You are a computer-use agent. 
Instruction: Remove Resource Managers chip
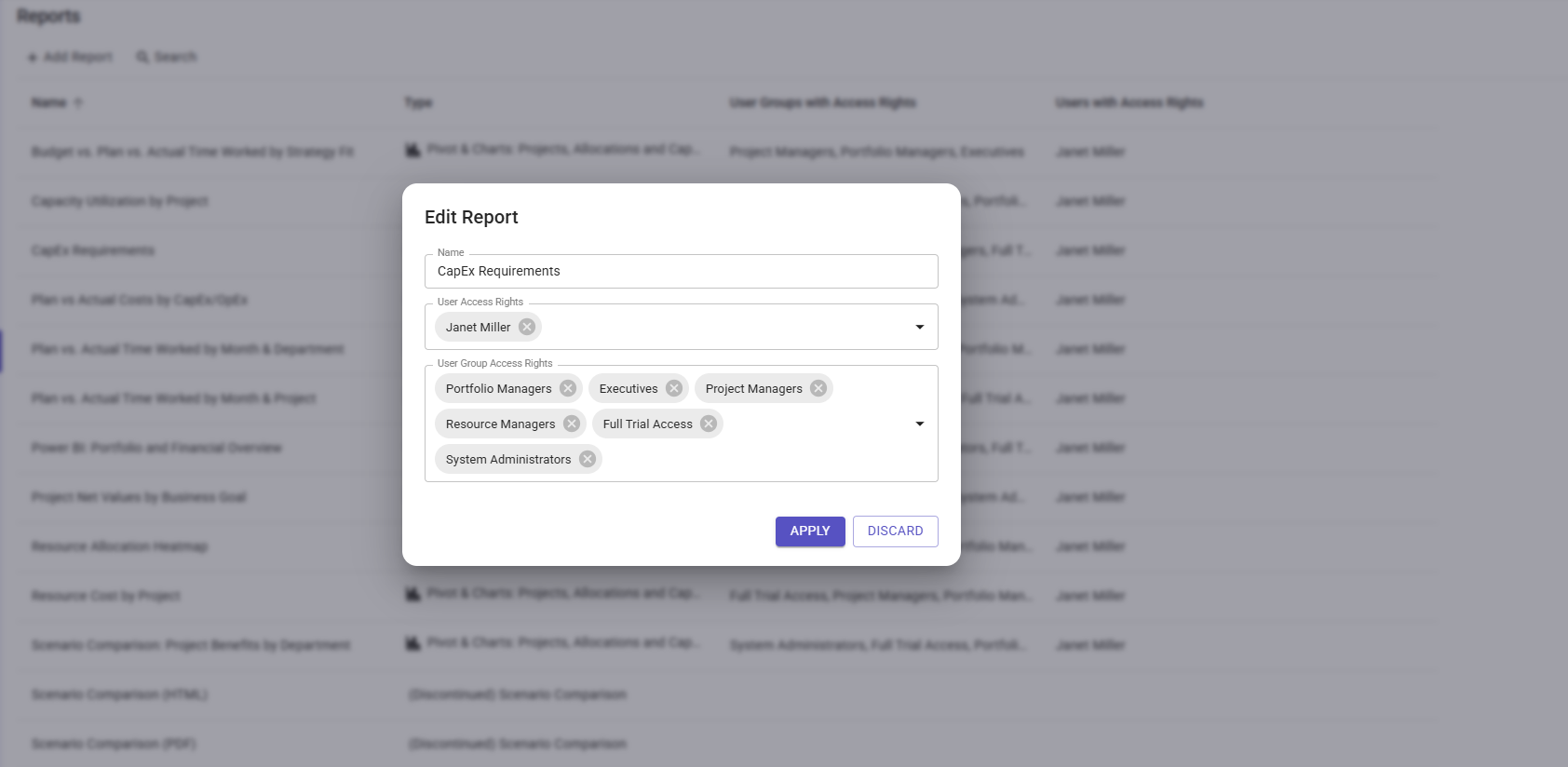tap(572, 424)
